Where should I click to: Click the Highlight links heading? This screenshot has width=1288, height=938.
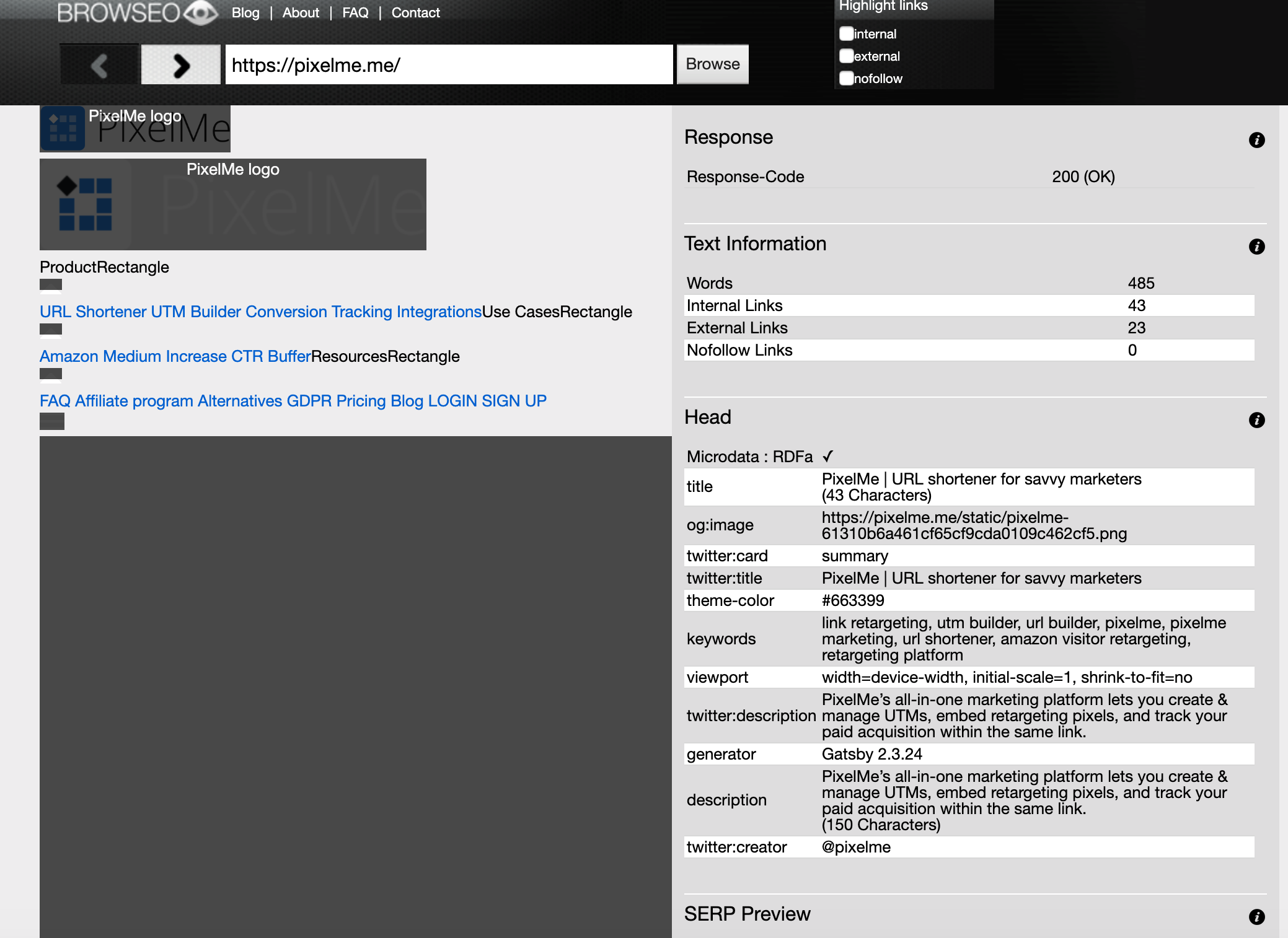[x=883, y=6]
